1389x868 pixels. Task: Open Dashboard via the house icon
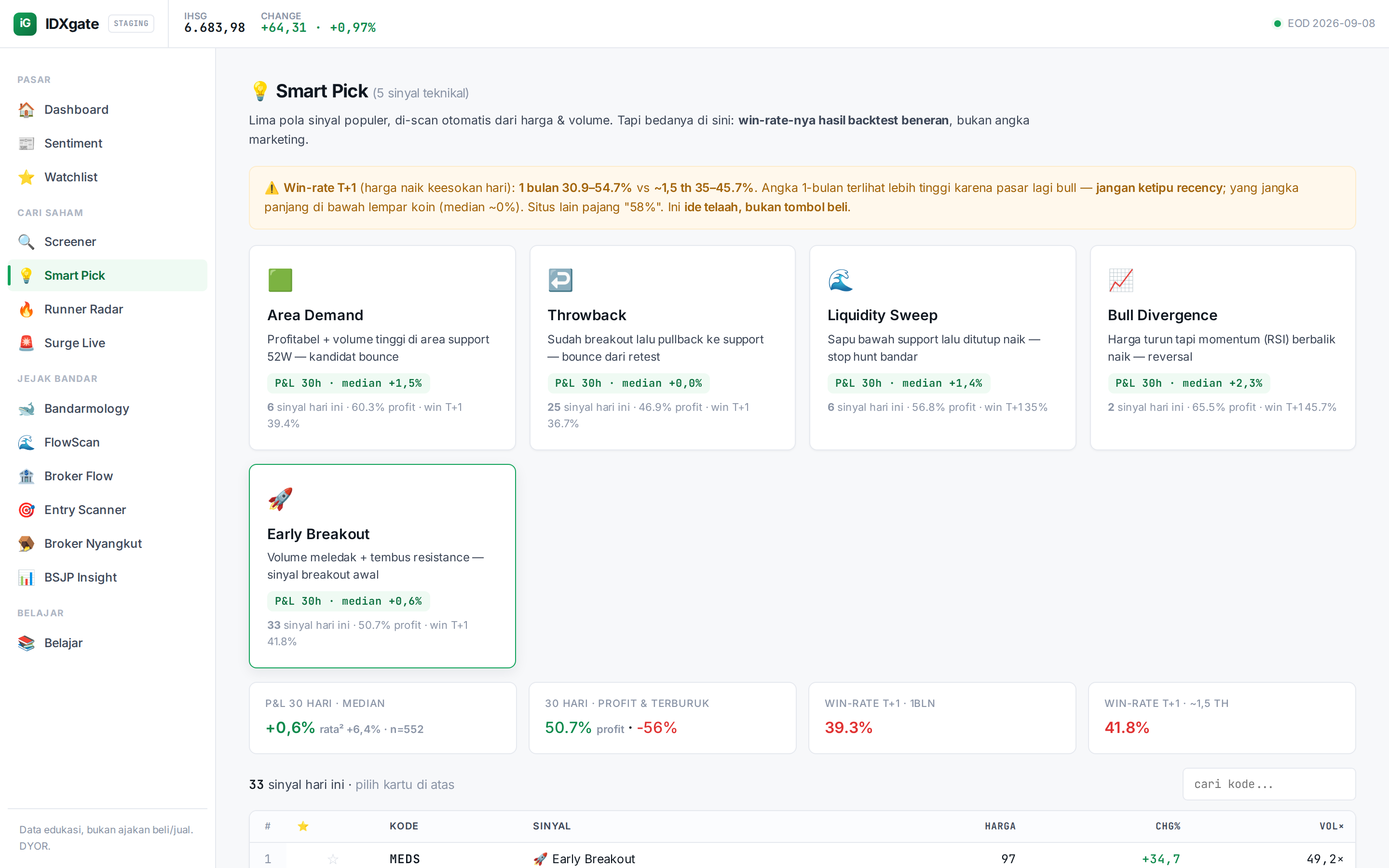coord(27,109)
